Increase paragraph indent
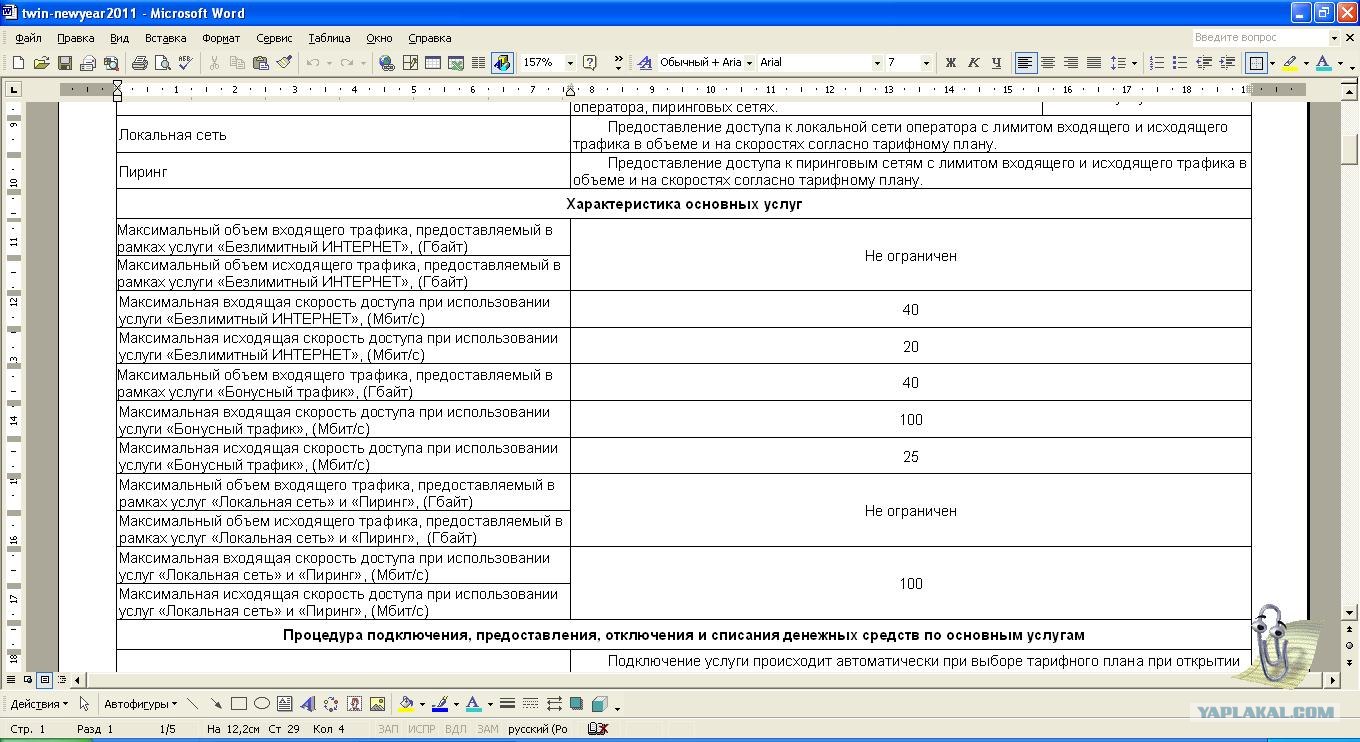 click(1226, 63)
